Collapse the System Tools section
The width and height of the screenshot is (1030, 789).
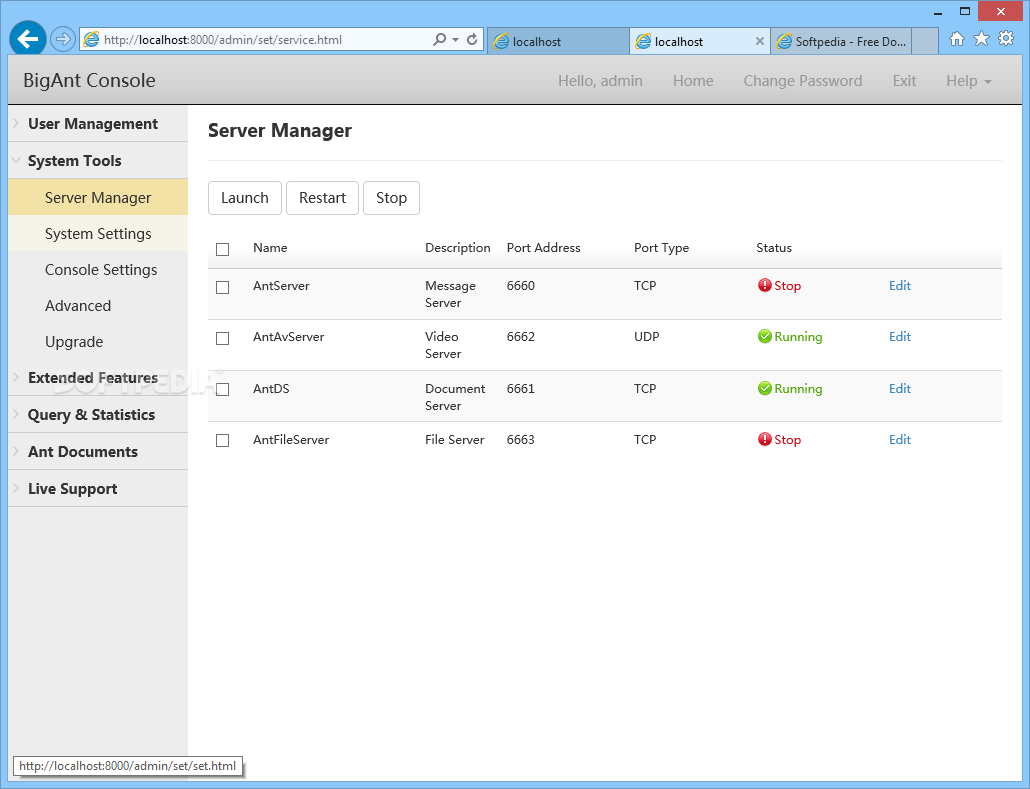(98, 160)
